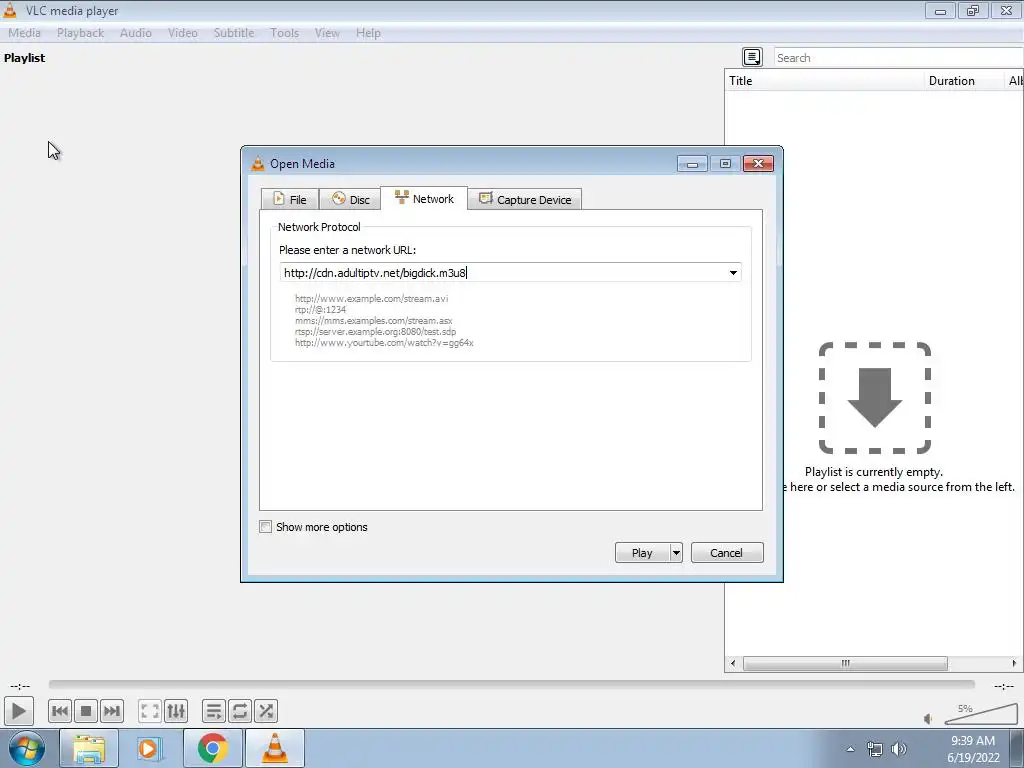Sort playlist by Duration column header
This screenshot has width=1024, height=768.
point(963,80)
